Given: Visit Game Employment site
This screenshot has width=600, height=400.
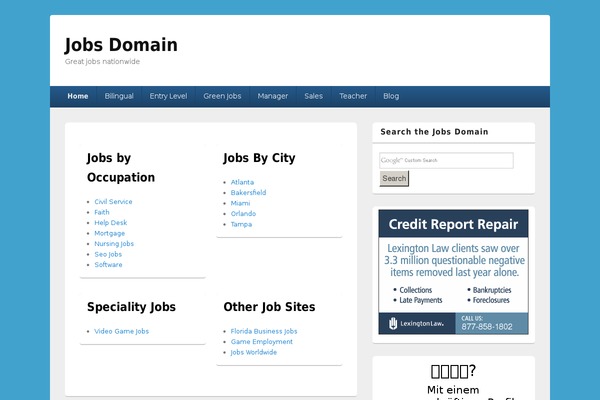Looking at the screenshot, I should click(x=262, y=342).
